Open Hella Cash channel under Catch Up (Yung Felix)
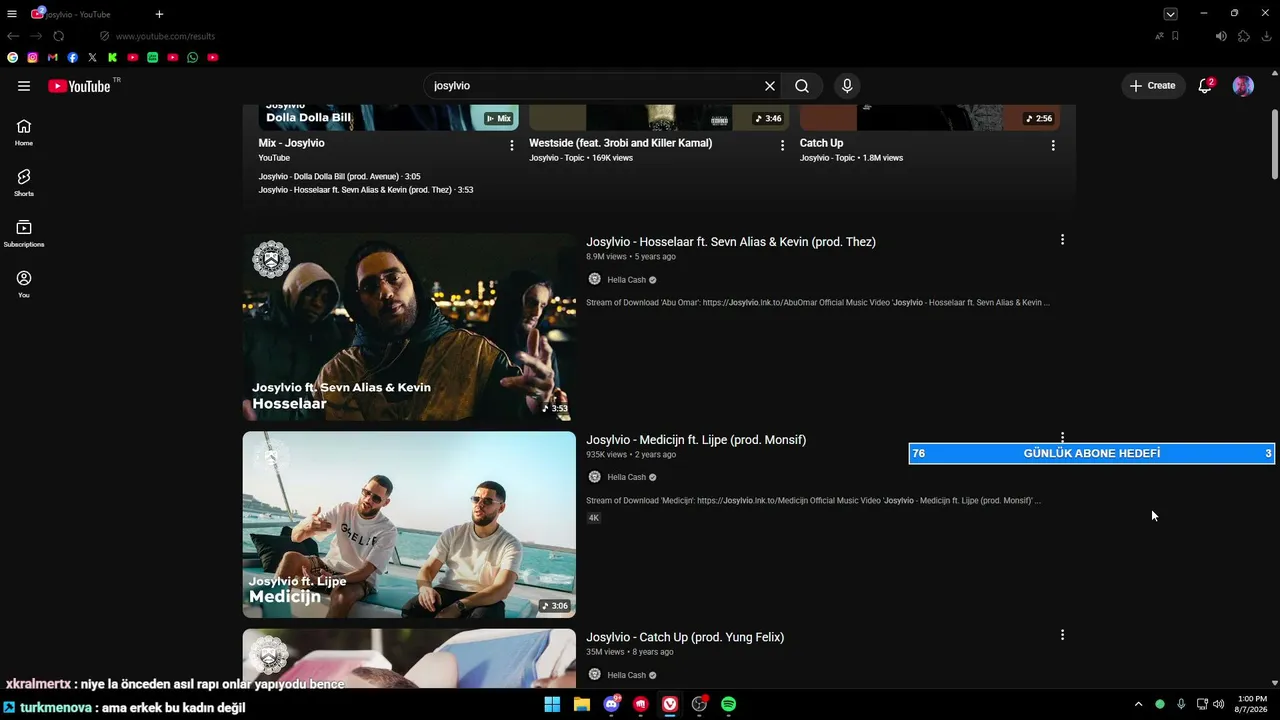The width and height of the screenshot is (1280, 720). click(x=626, y=675)
